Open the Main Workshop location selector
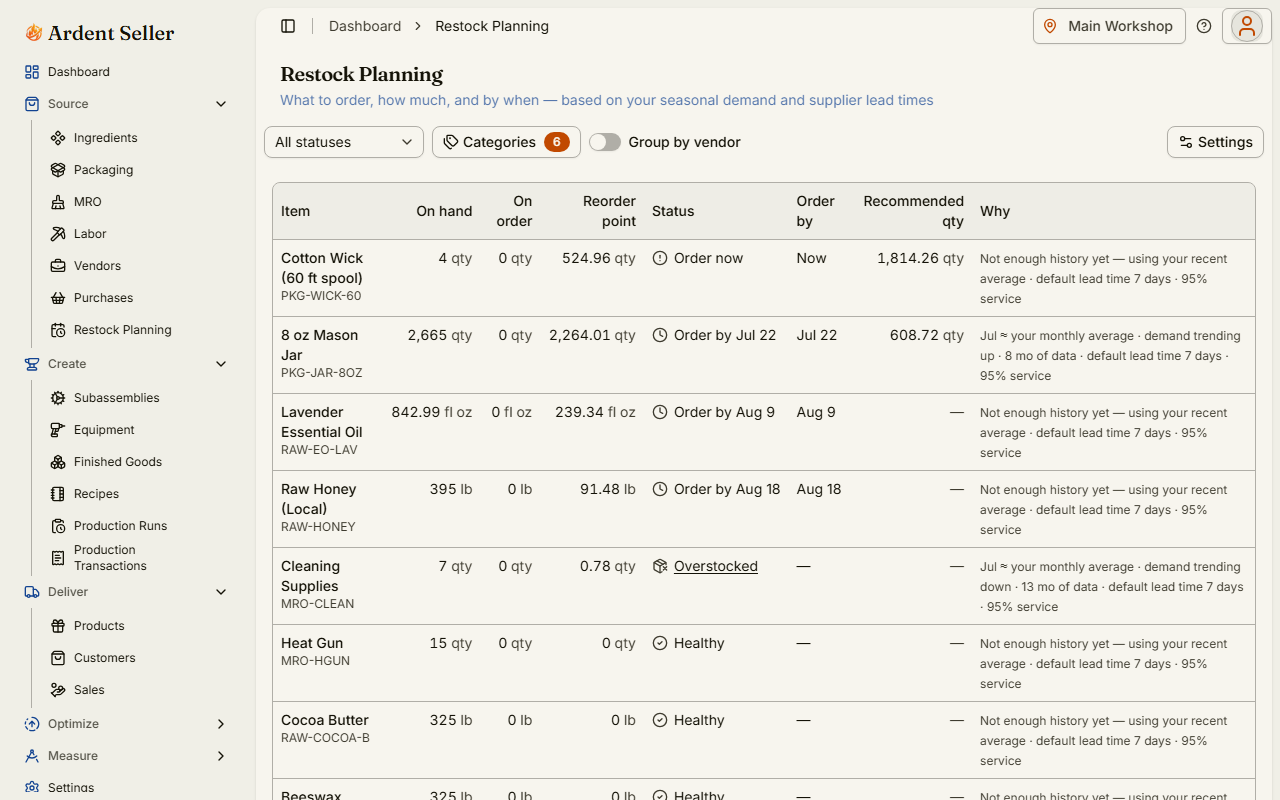This screenshot has width=1280, height=800. click(1109, 26)
